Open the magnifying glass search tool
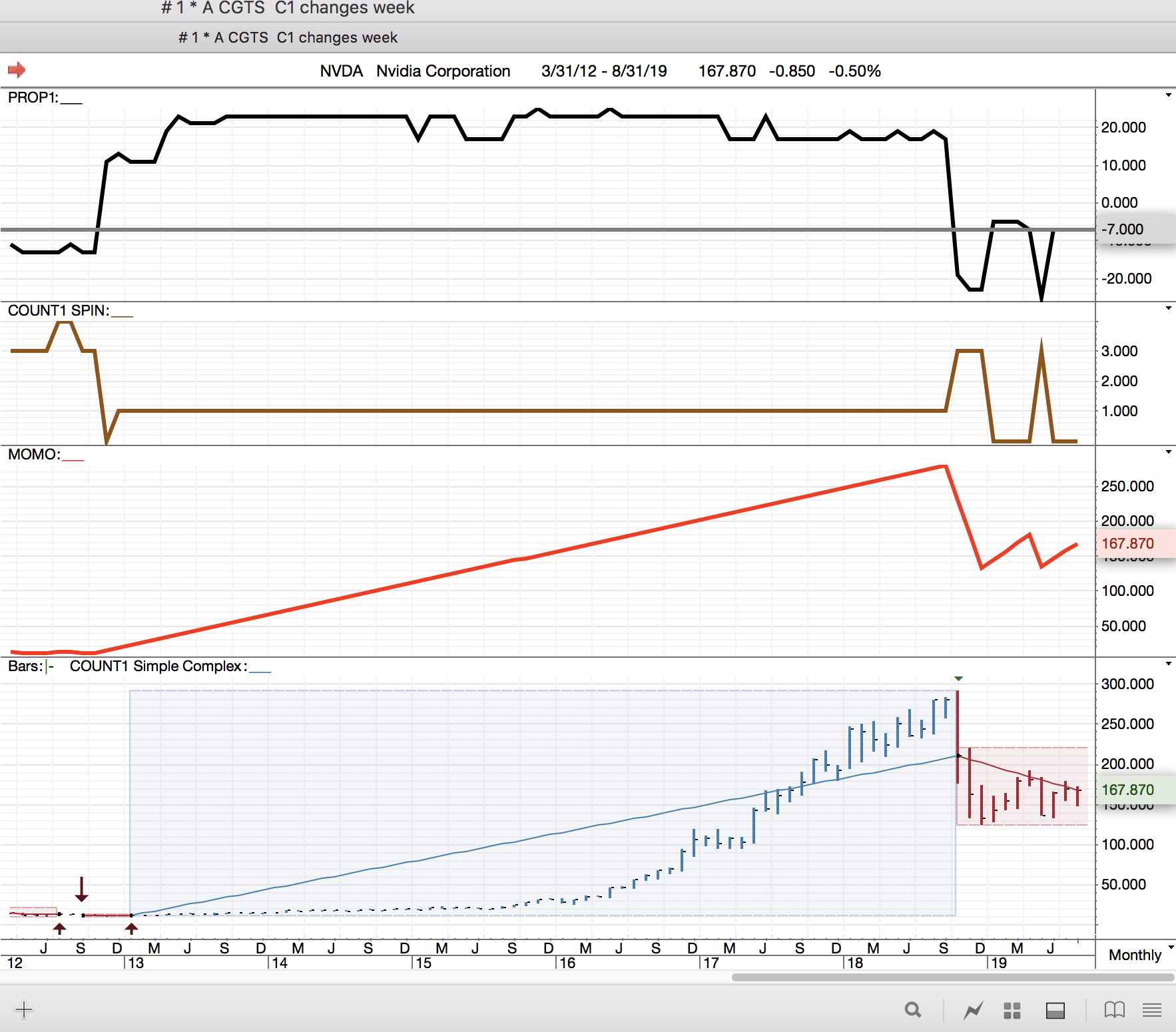The height and width of the screenshot is (1032, 1176). point(913,1010)
